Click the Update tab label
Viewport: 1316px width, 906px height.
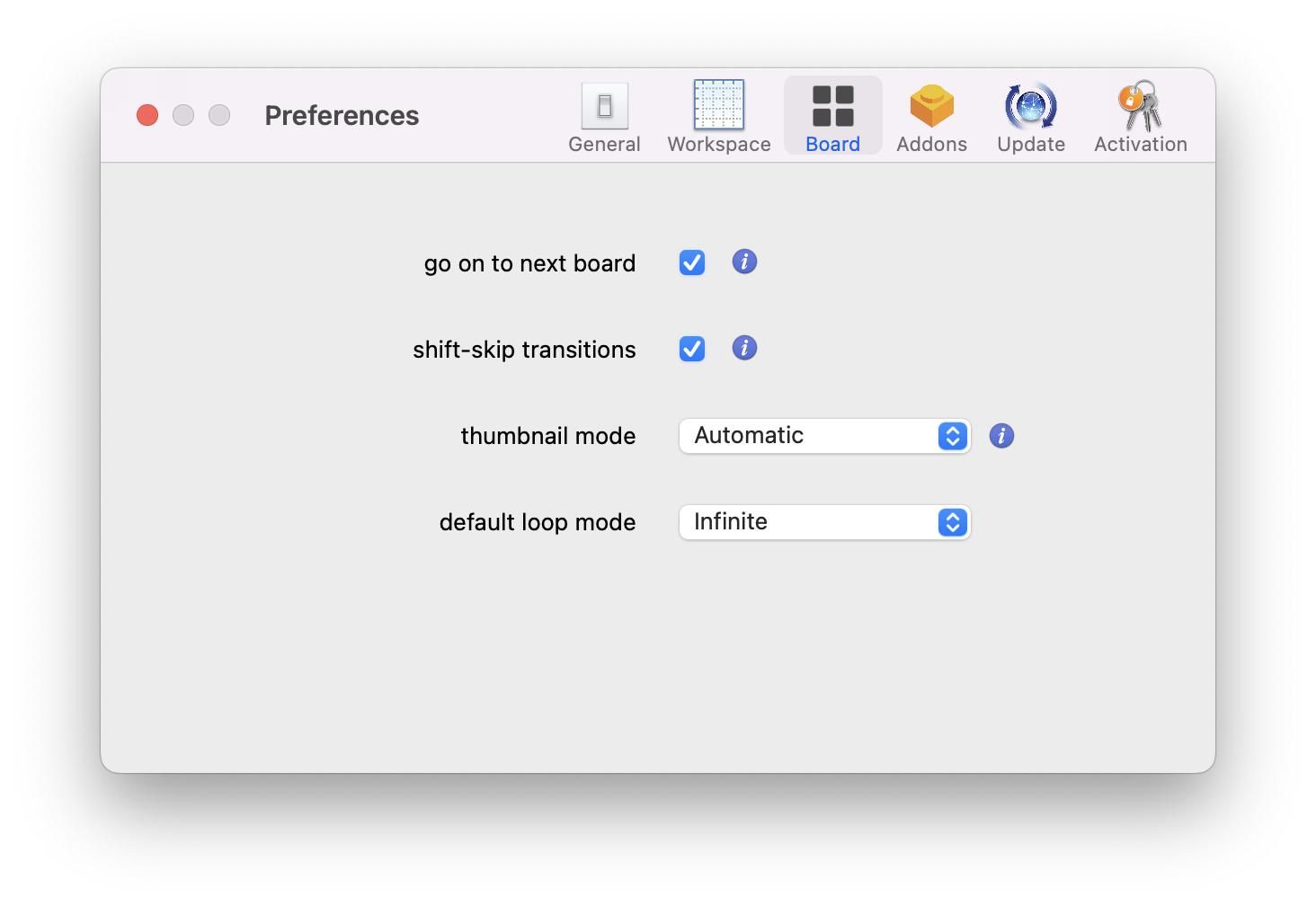pos(1030,145)
